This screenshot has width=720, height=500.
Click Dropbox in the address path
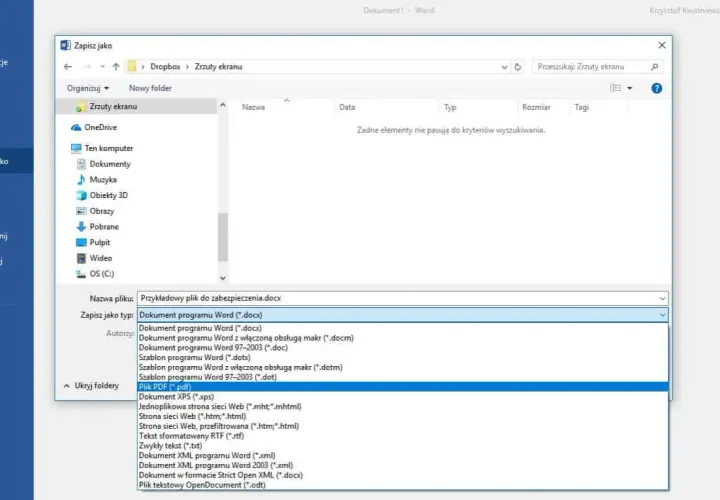(165, 67)
